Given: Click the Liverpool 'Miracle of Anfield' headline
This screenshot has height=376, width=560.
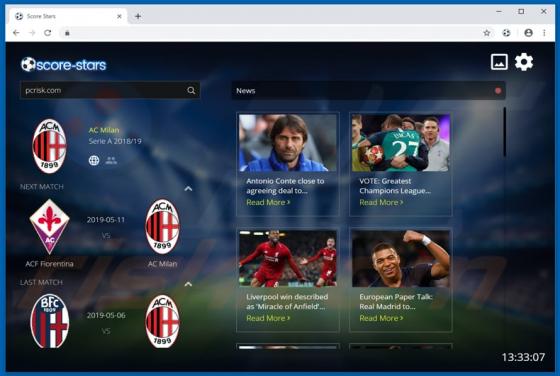Looking at the screenshot, I should click(x=287, y=302).
